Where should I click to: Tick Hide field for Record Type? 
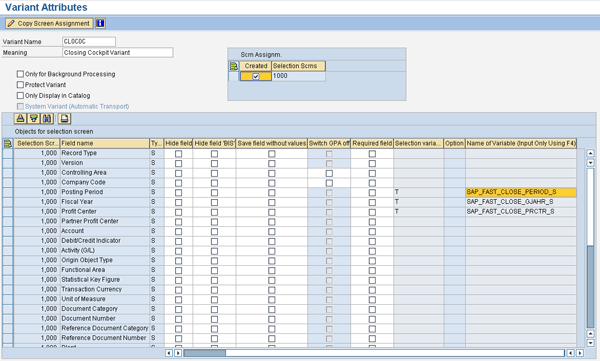[x=178, y=154]
